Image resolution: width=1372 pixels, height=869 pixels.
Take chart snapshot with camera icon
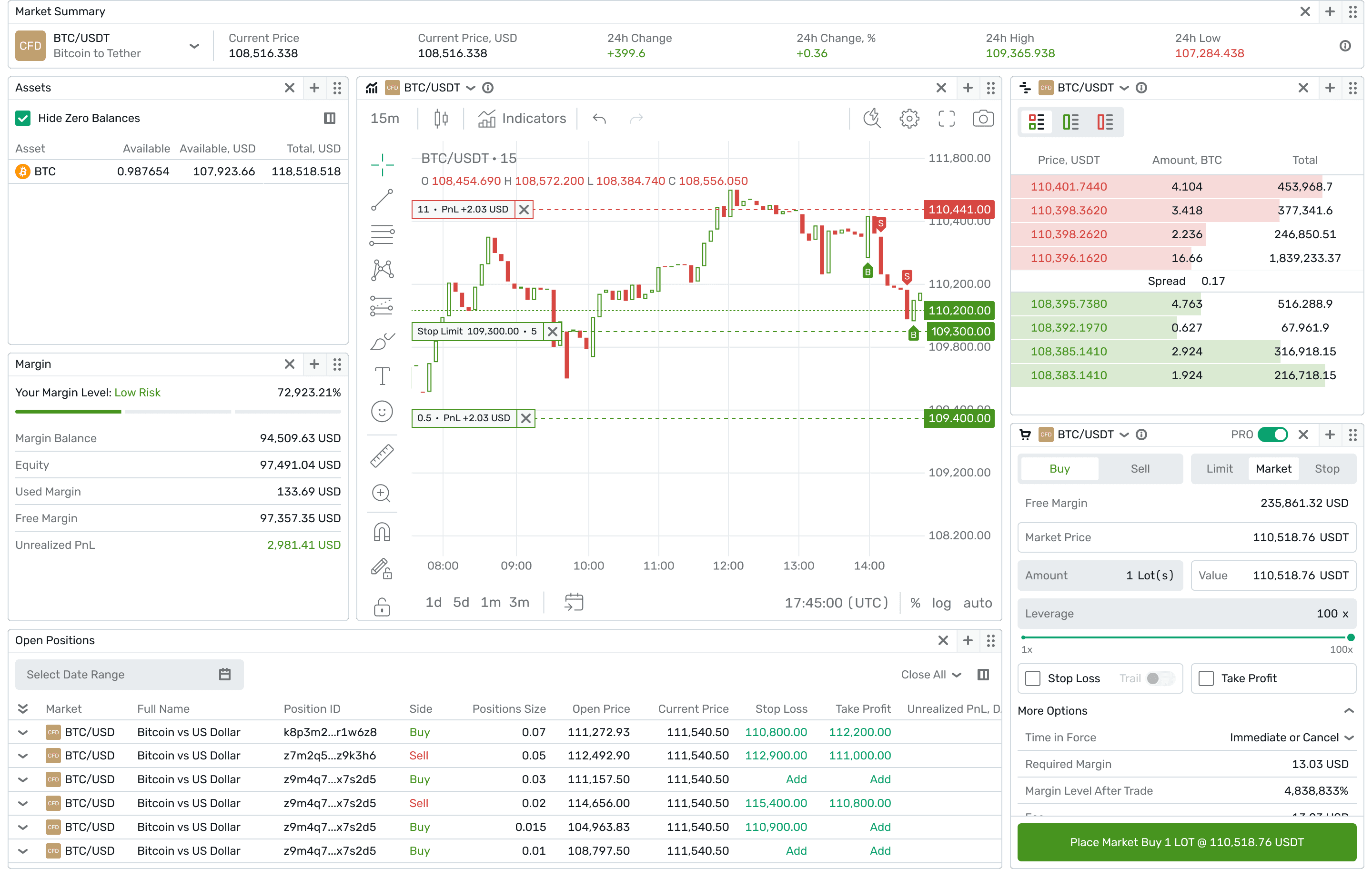coord(982,119)
